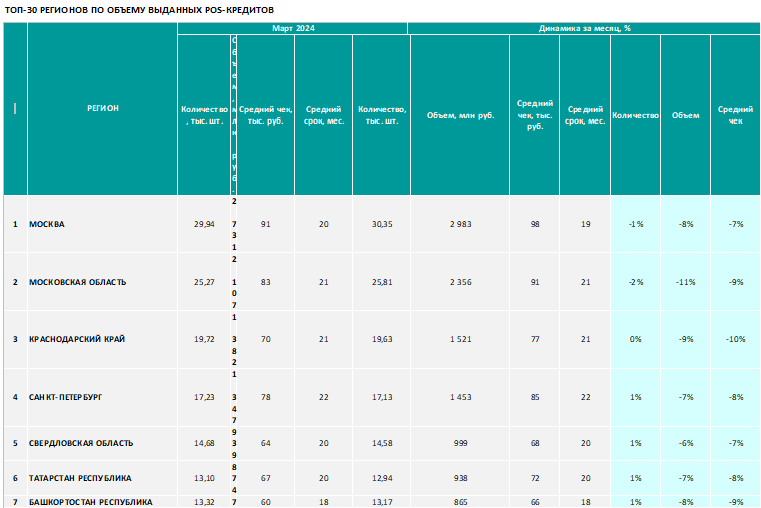
Task: Select the КРАСНОДАРСКИЙ КРАЙ region cell
Action: [102, 339]
